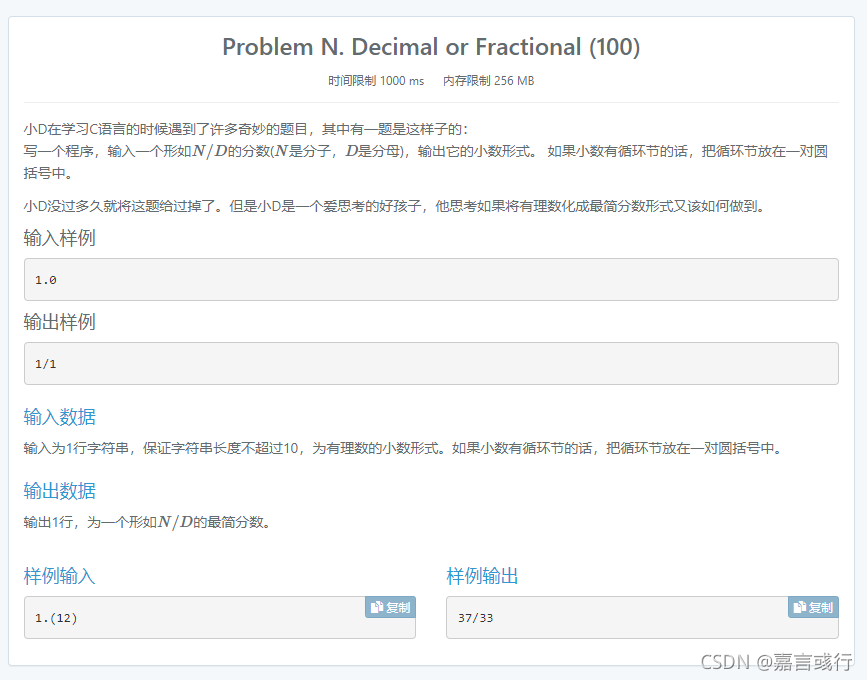Screen dimensions: 867x680
Task: Copy the sample output 37/33
Action: tap(813, 607)
